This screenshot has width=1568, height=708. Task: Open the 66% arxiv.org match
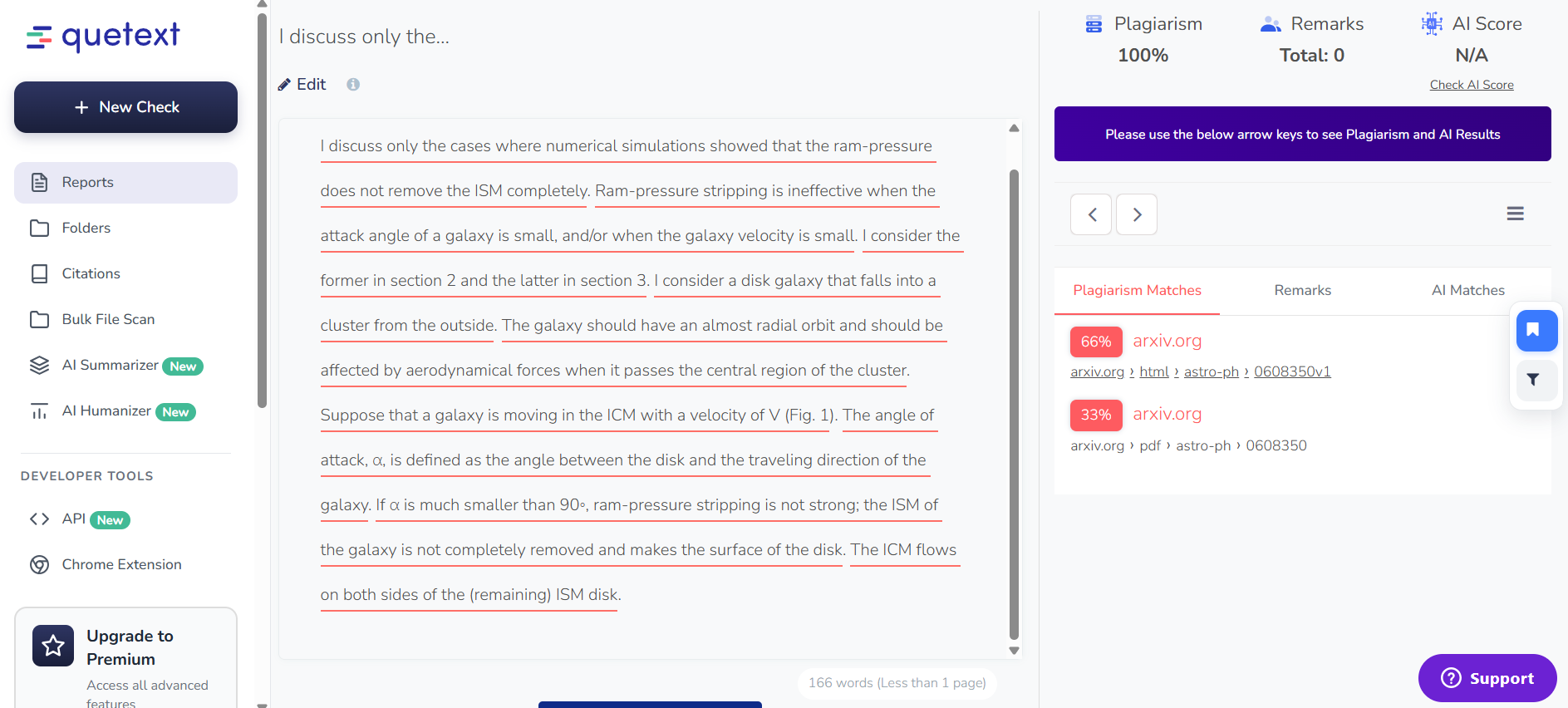[x=1167, y=341]
